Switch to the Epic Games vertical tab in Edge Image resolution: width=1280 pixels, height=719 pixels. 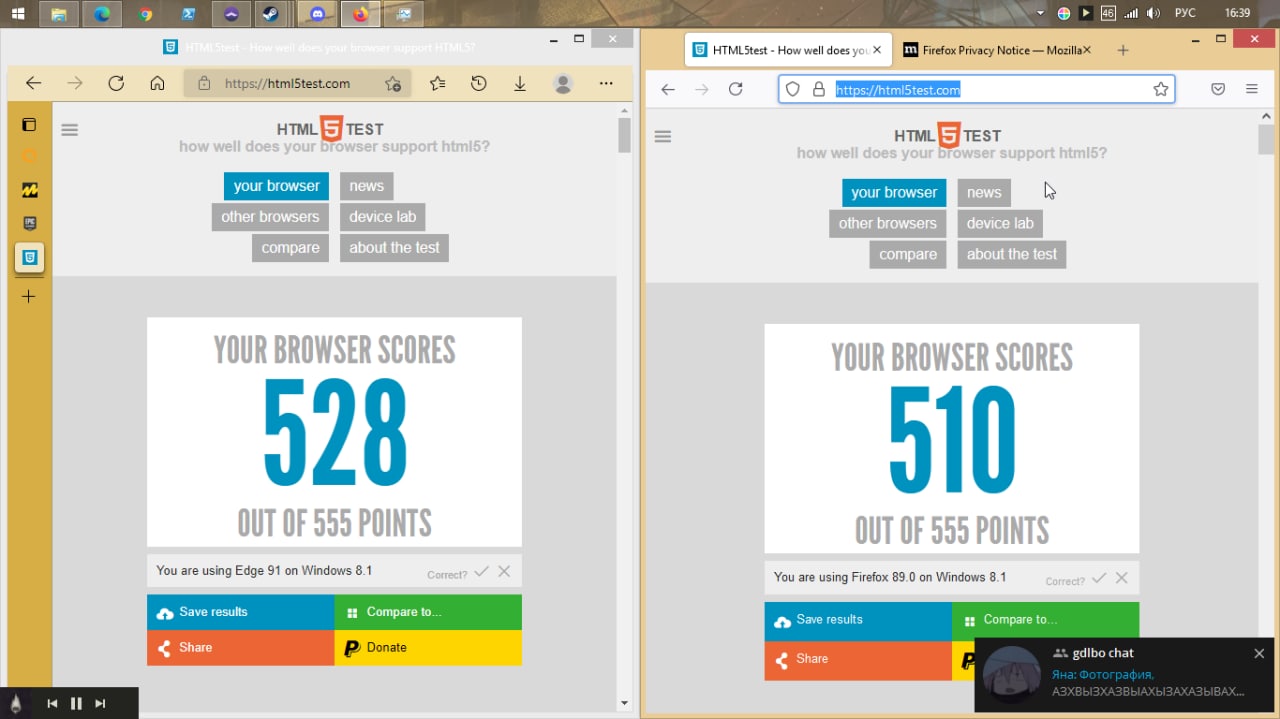30,223
